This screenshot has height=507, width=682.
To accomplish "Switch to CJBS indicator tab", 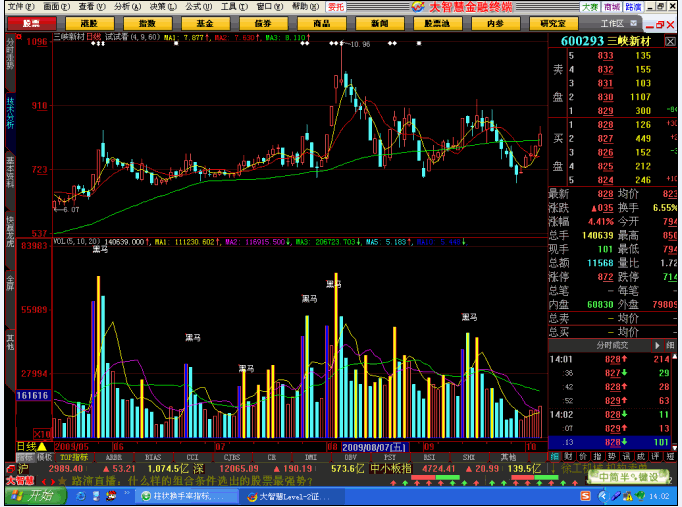I will tap(232, 457).
